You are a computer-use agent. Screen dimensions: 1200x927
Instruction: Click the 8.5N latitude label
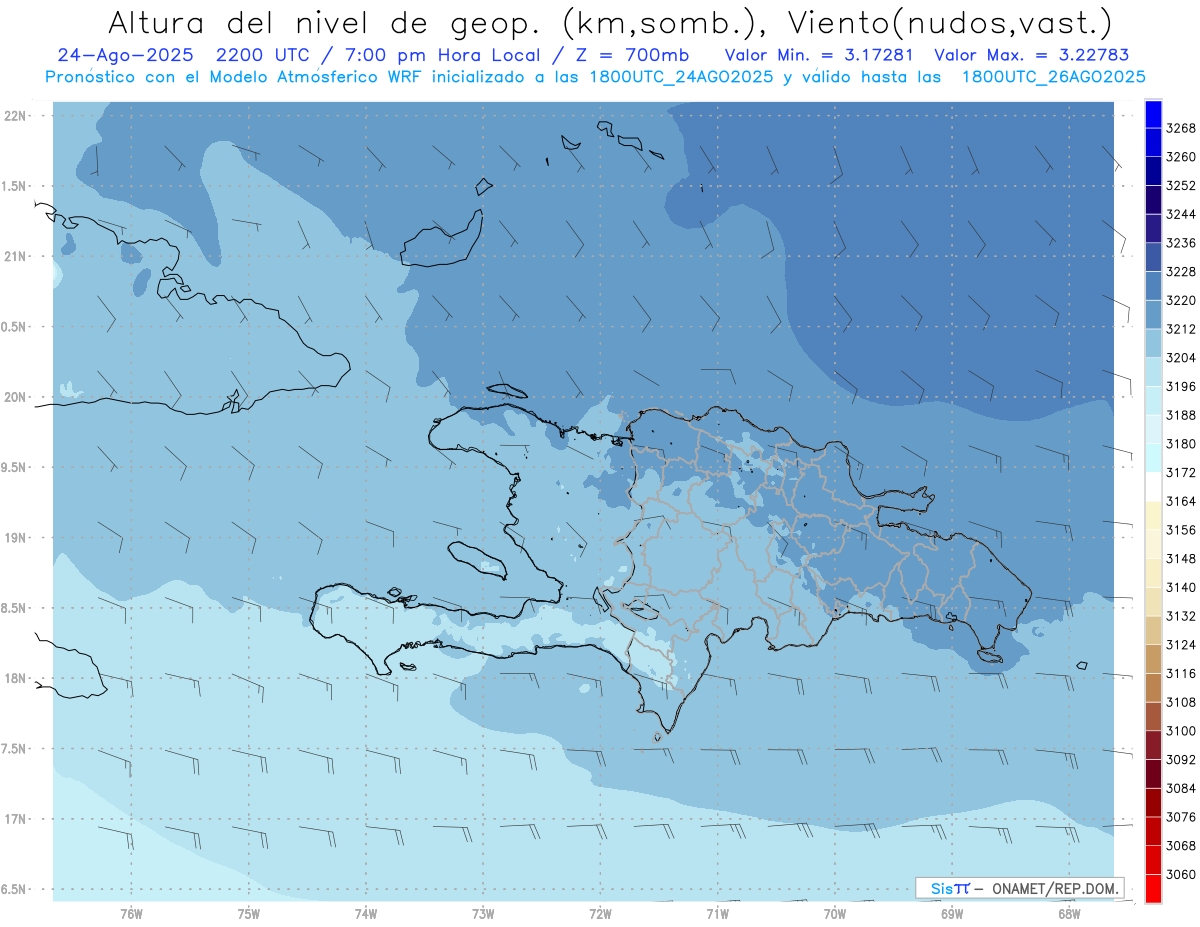14,608
